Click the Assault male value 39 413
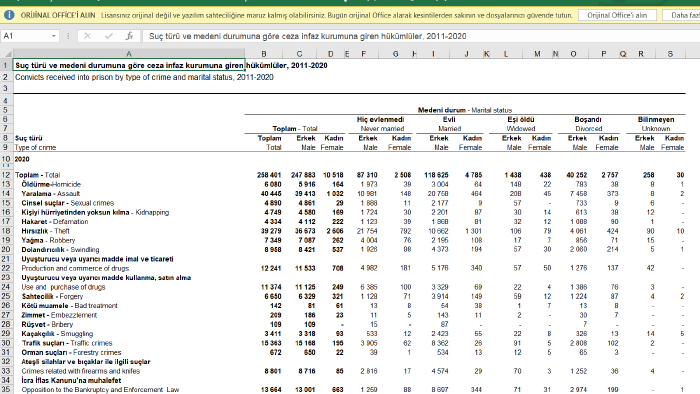This screenshot has height=394, width=700. [305, 194]
